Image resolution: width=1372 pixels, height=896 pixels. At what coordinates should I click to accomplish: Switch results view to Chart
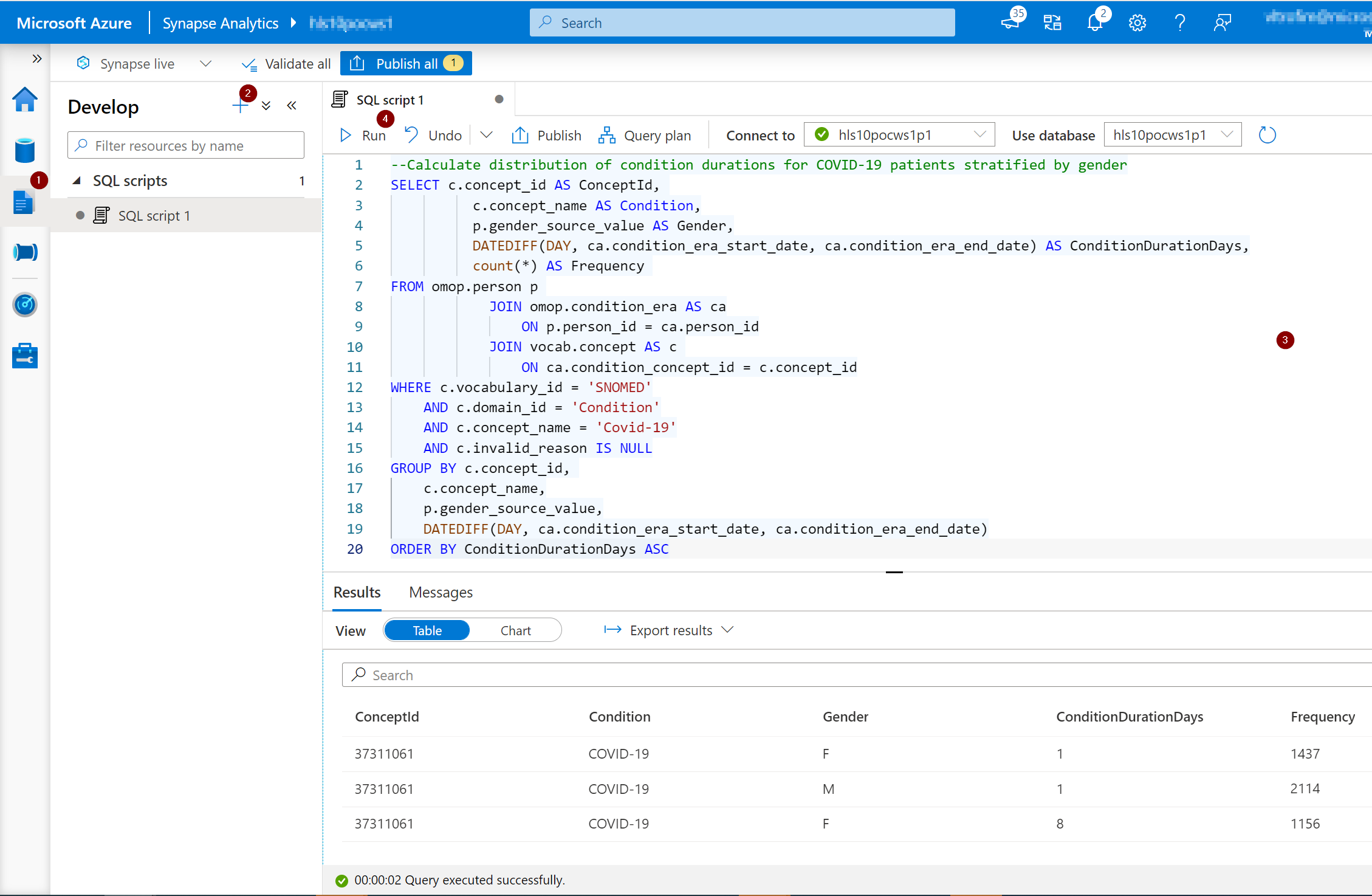515,630
